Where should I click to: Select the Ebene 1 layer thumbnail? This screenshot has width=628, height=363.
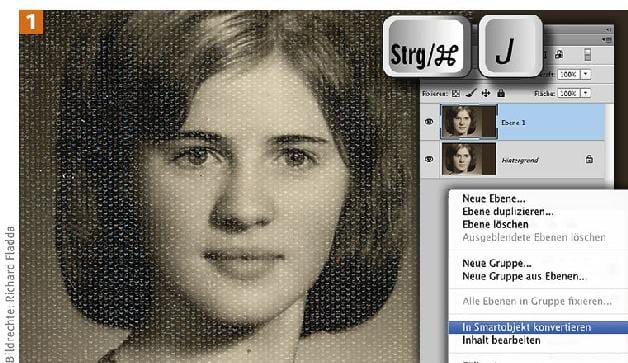(x=469, y=122)
